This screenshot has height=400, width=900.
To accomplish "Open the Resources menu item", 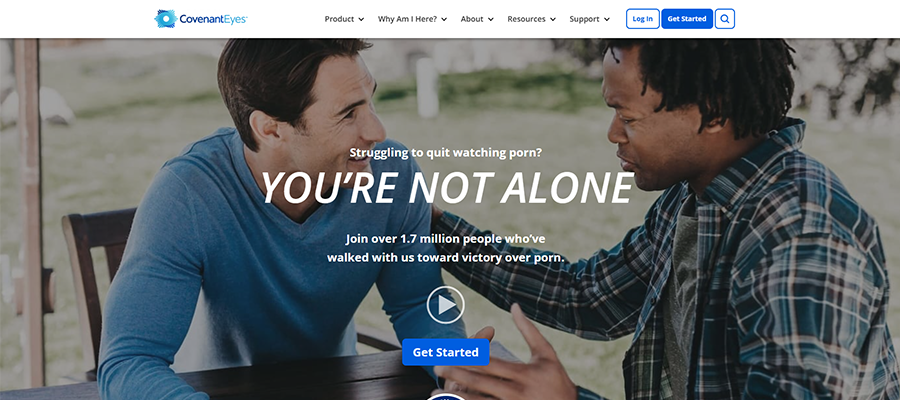I will click(526, 19).
